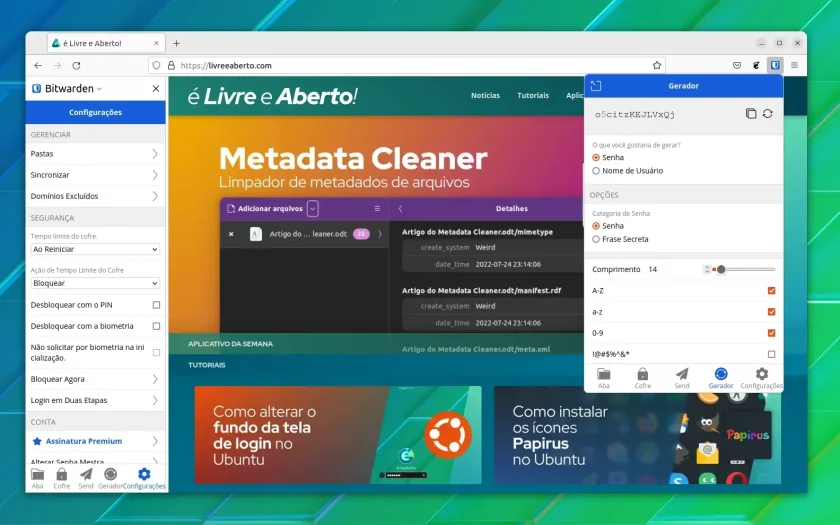Toggle the Desbloquear com o PIN checkbox
840x525 pixels.
pos(156,305)
